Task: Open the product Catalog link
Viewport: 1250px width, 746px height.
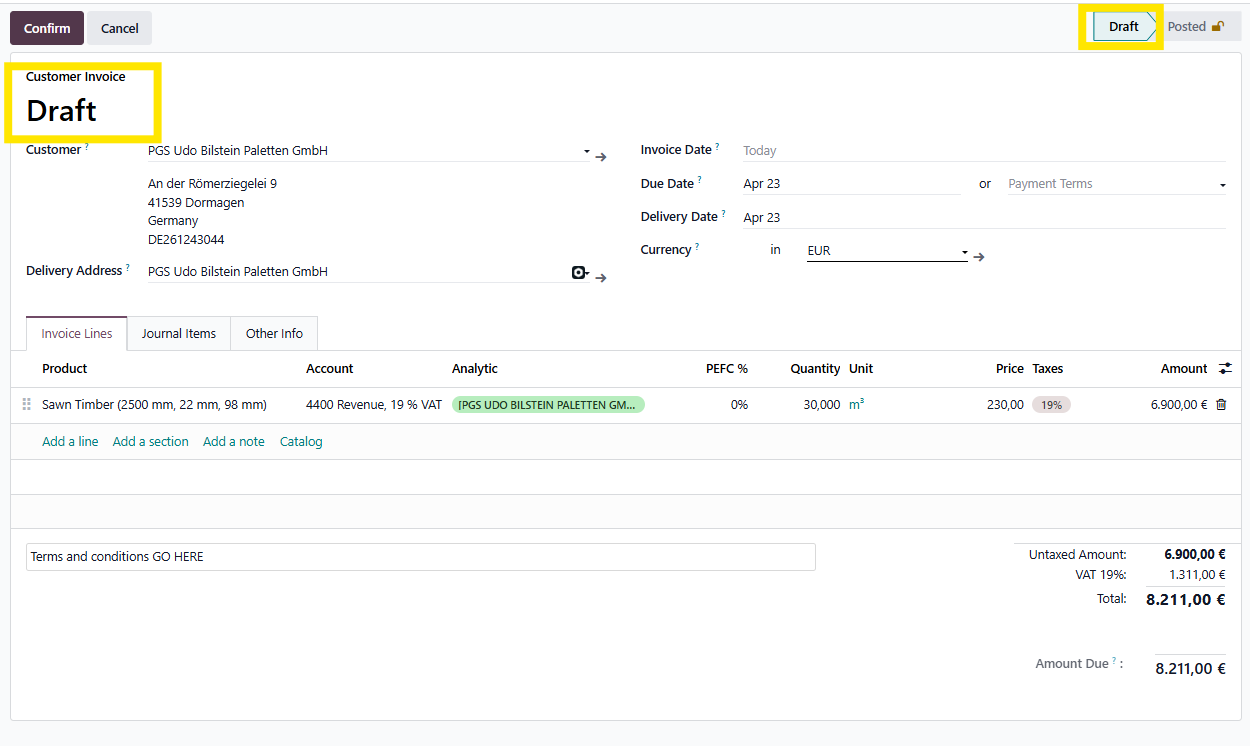Action: point(301,441)
